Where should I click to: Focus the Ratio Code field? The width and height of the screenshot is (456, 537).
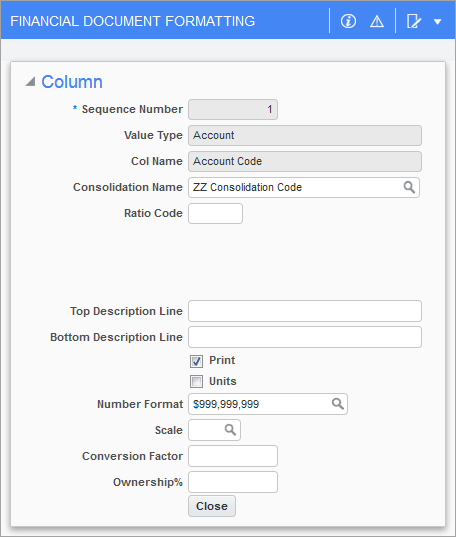coord(215,213)
